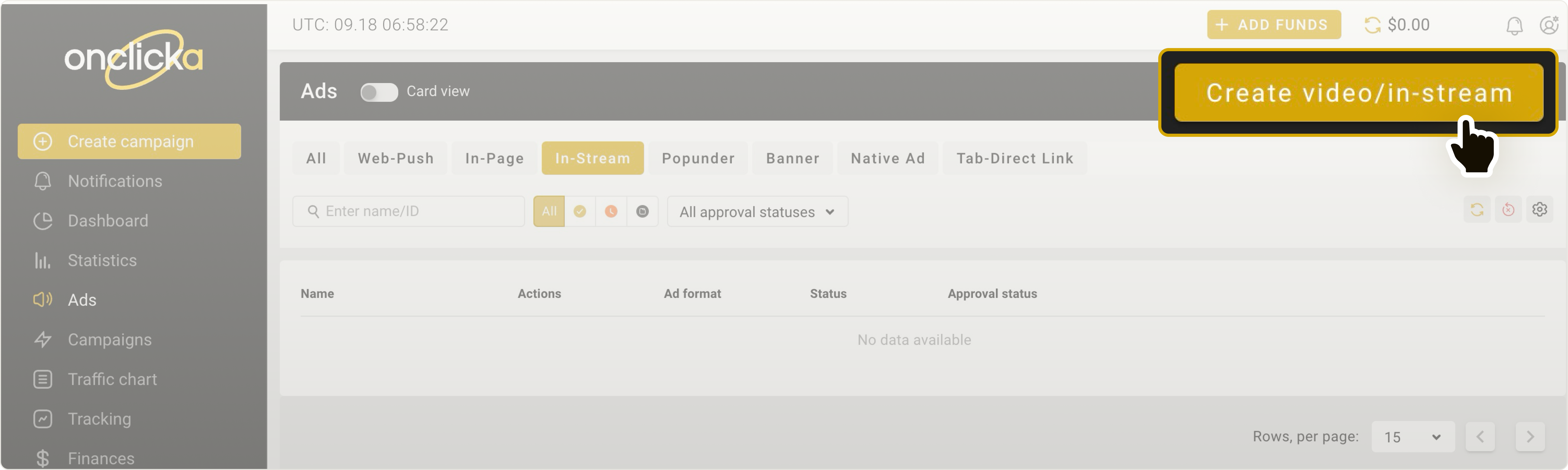The image size is (1568, 470).
Task: Click the ADD FUNDS button
Action: tap(1274, 24)
